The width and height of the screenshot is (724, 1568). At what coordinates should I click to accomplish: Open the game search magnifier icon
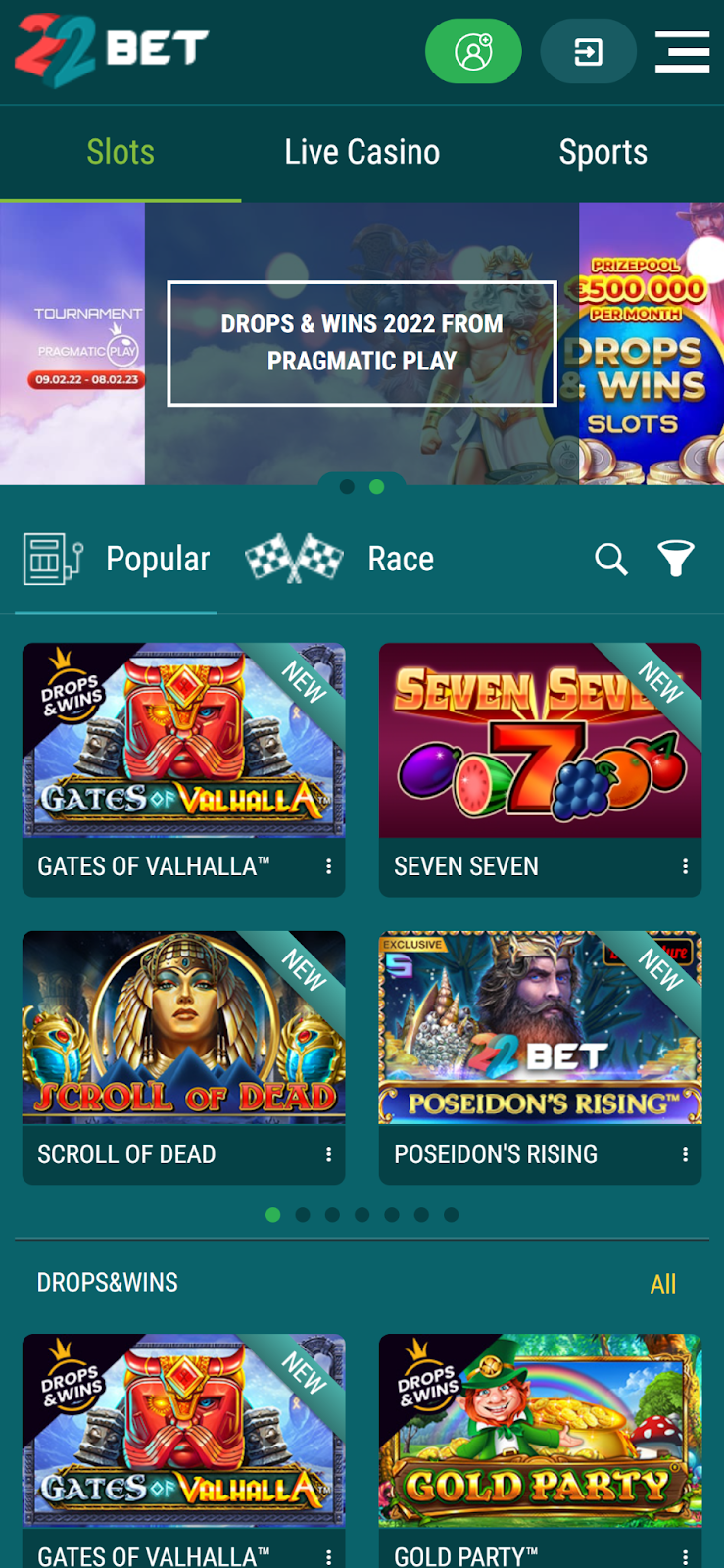tap(611, 560)
